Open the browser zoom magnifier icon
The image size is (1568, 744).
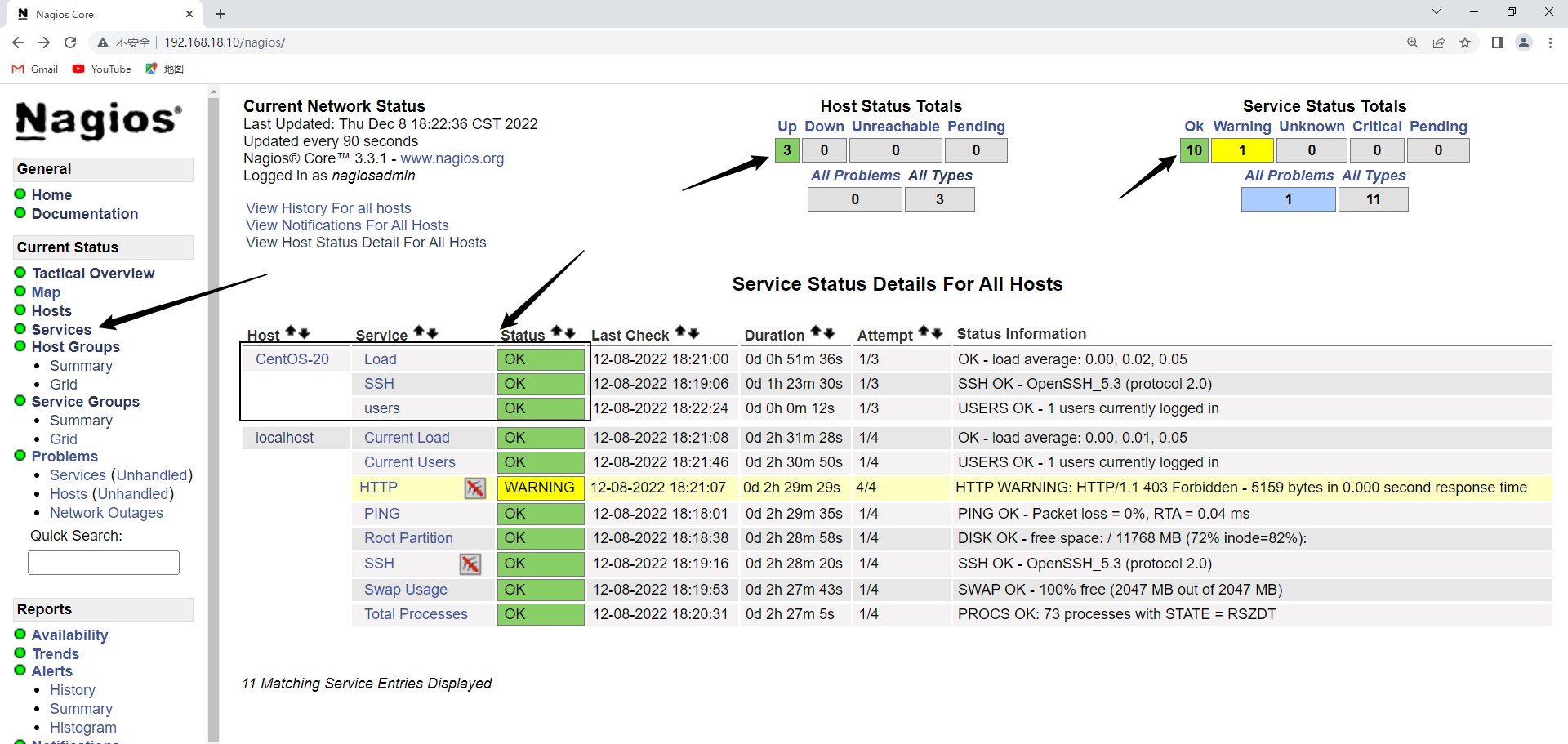coord(1413,42)
